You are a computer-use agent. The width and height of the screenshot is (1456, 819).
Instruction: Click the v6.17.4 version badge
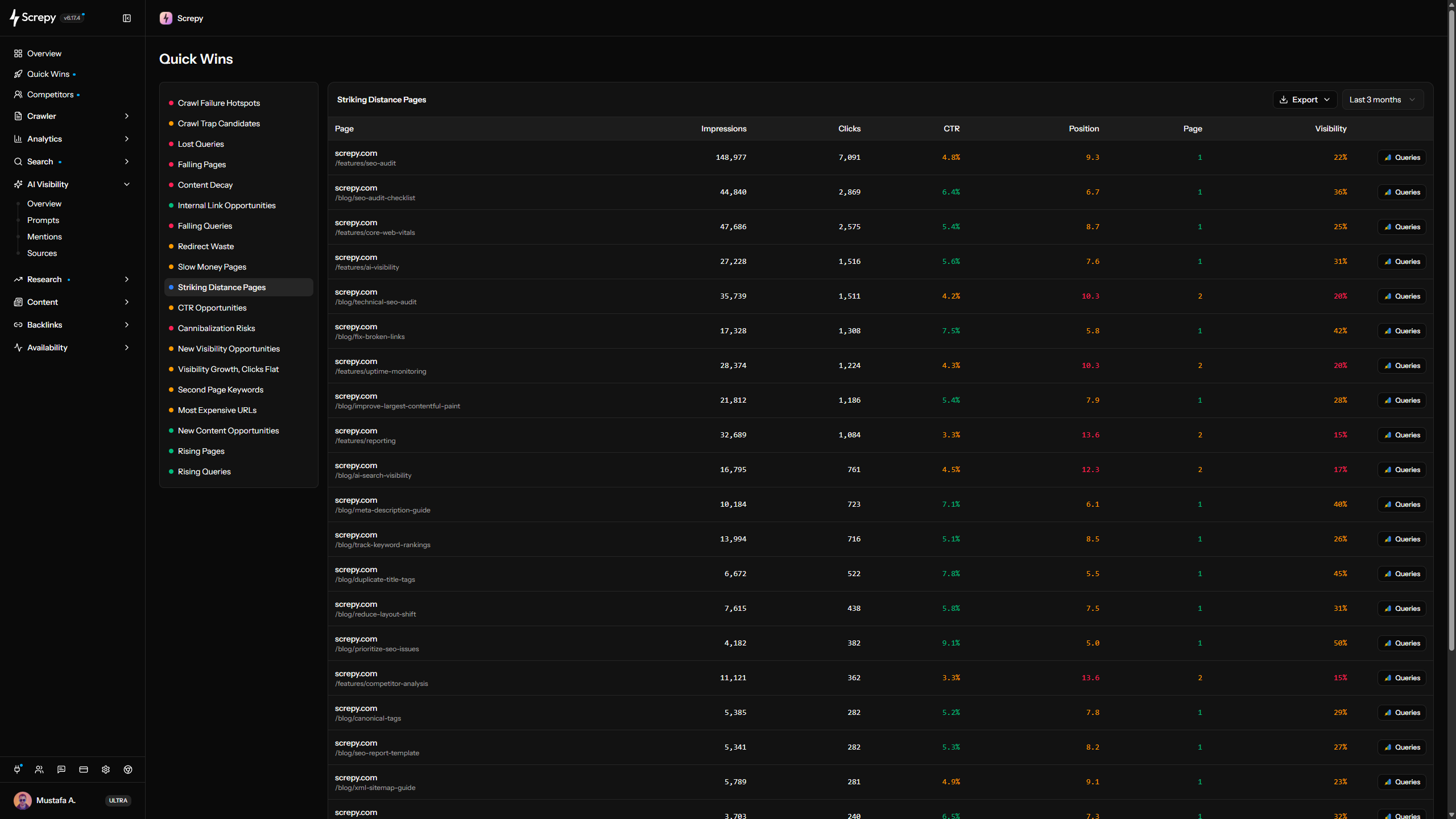pos(72,18)
